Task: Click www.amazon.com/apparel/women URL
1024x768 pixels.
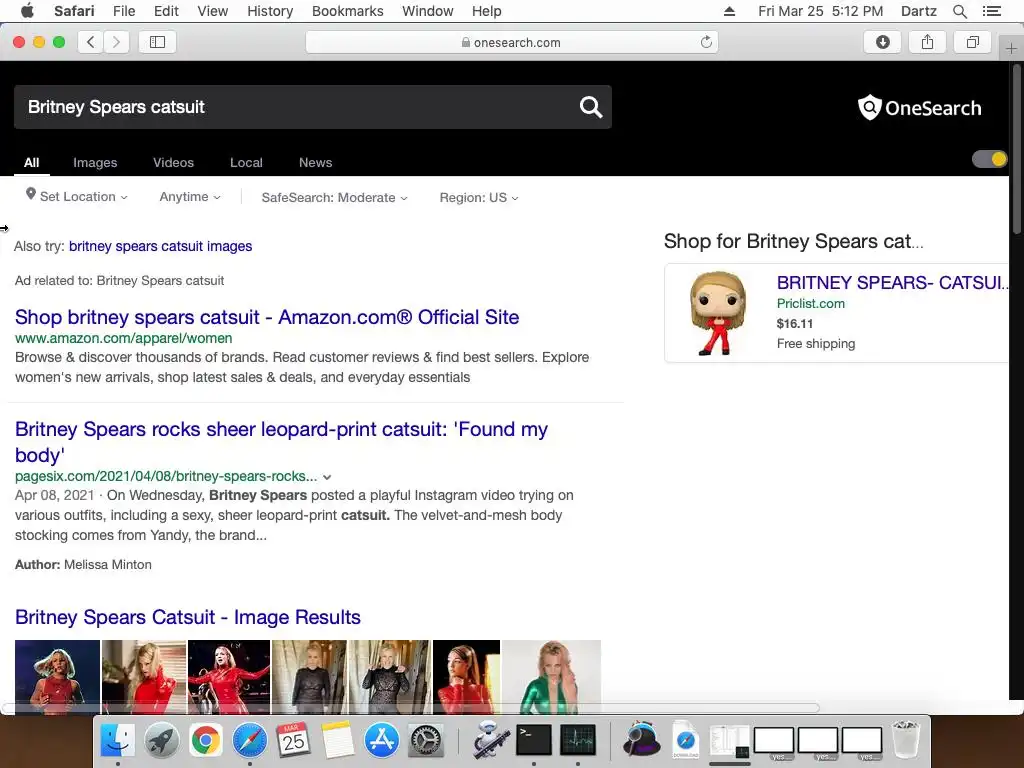Action: pos(123,338)
